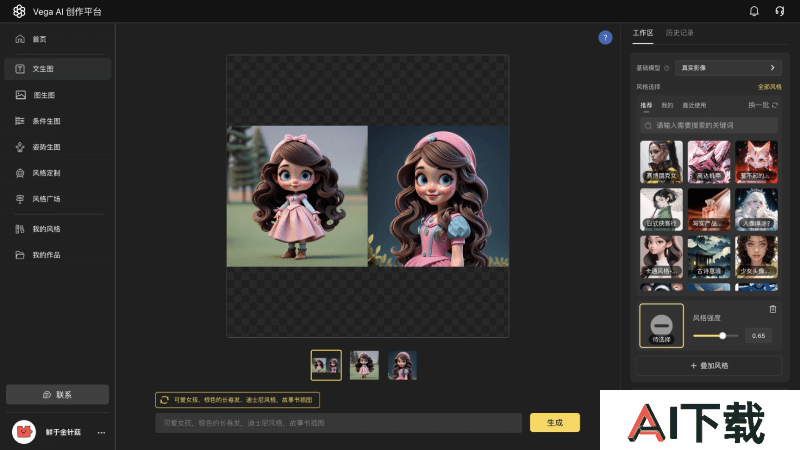Focus the style keyword search field
Viewport: 800px width, 450px height.
pyautogui.click(x=709, y=126)
